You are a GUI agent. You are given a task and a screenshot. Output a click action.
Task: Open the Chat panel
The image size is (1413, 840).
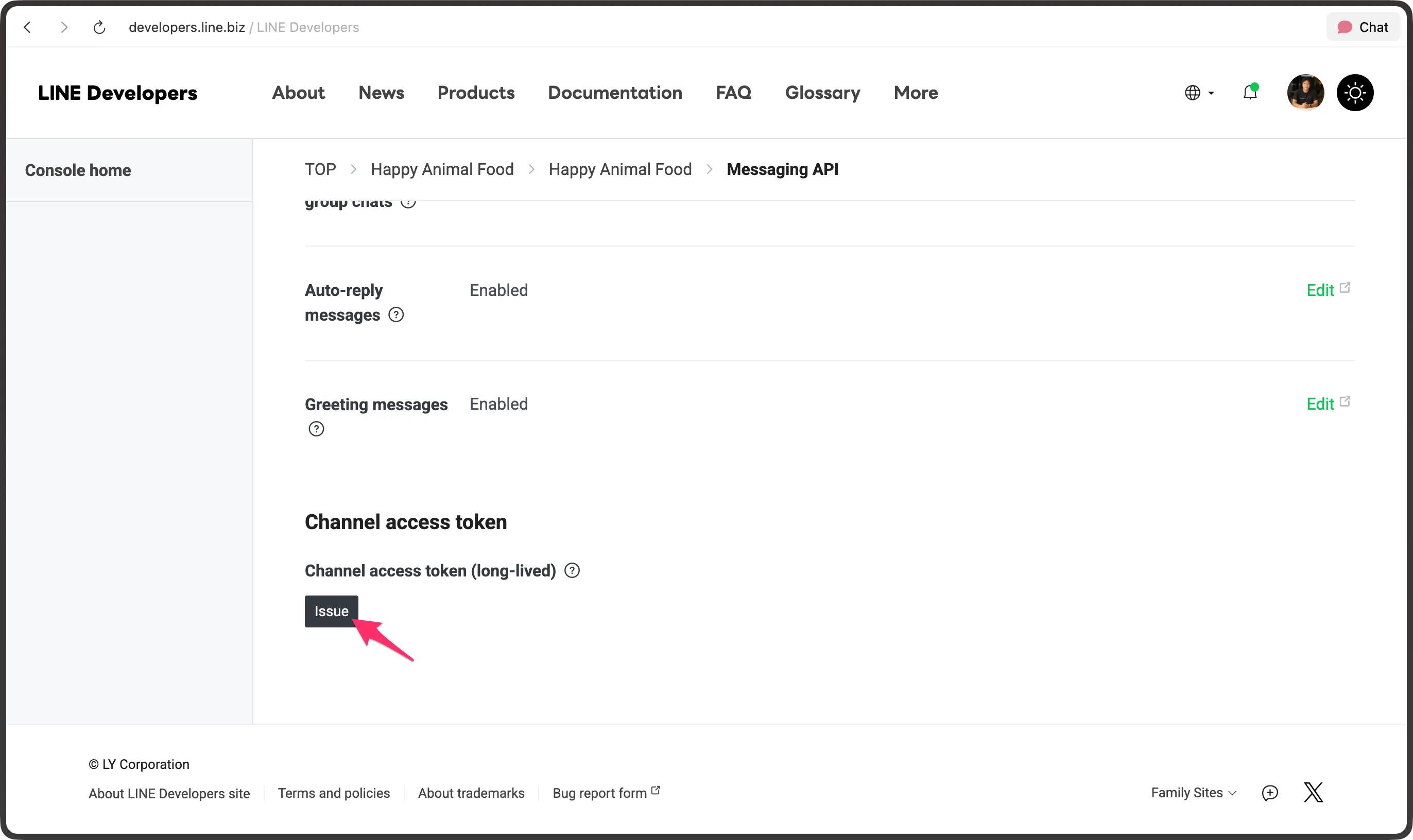[1362, 27]
